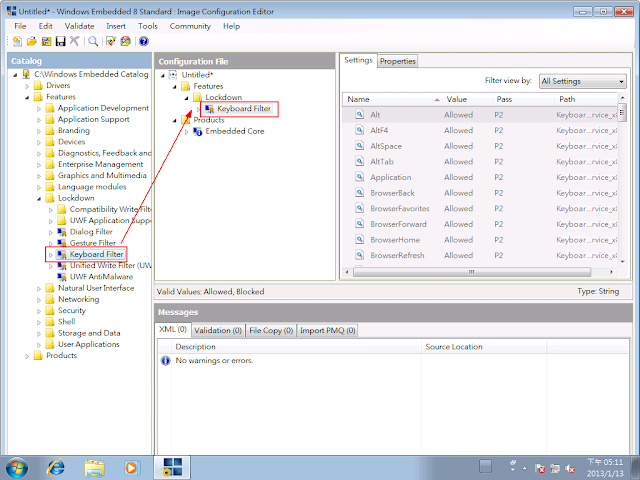Click the AltF4 setting icon

coord(360,130)
